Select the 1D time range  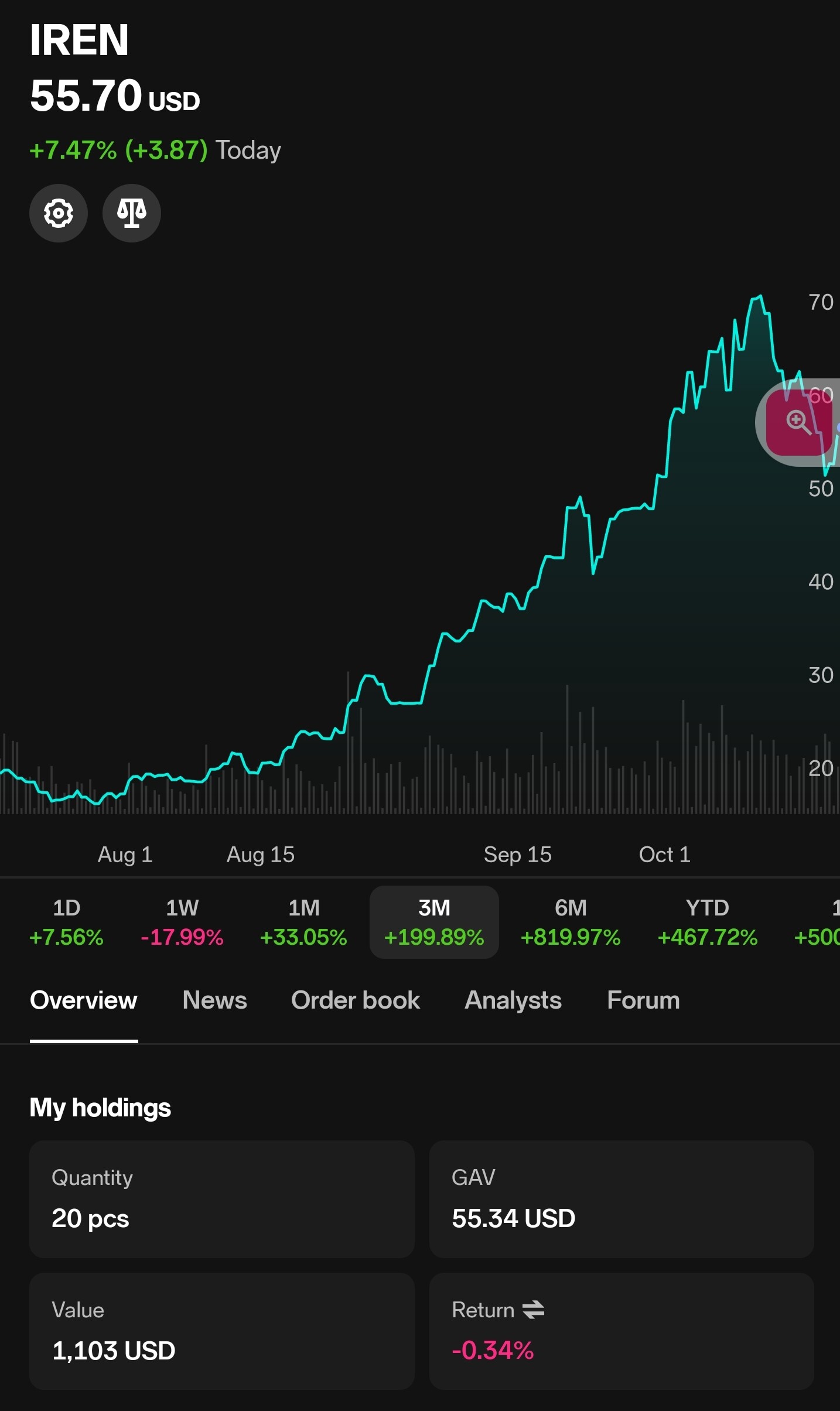66,922
